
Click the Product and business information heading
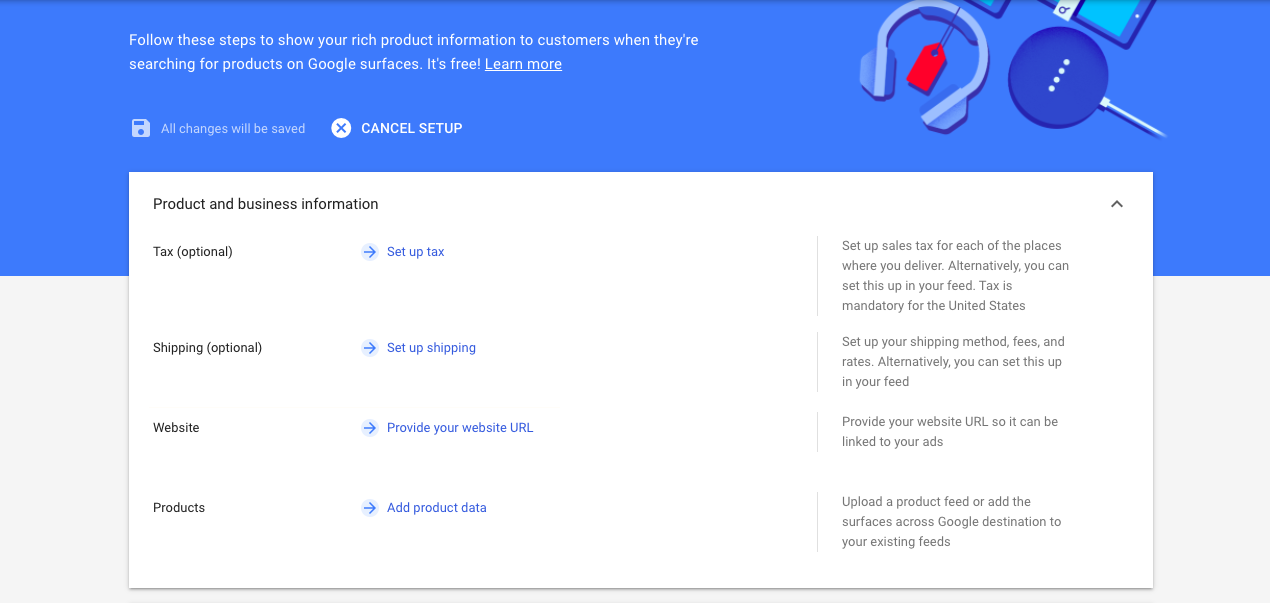pyautogui.click(x=266, y=204)
